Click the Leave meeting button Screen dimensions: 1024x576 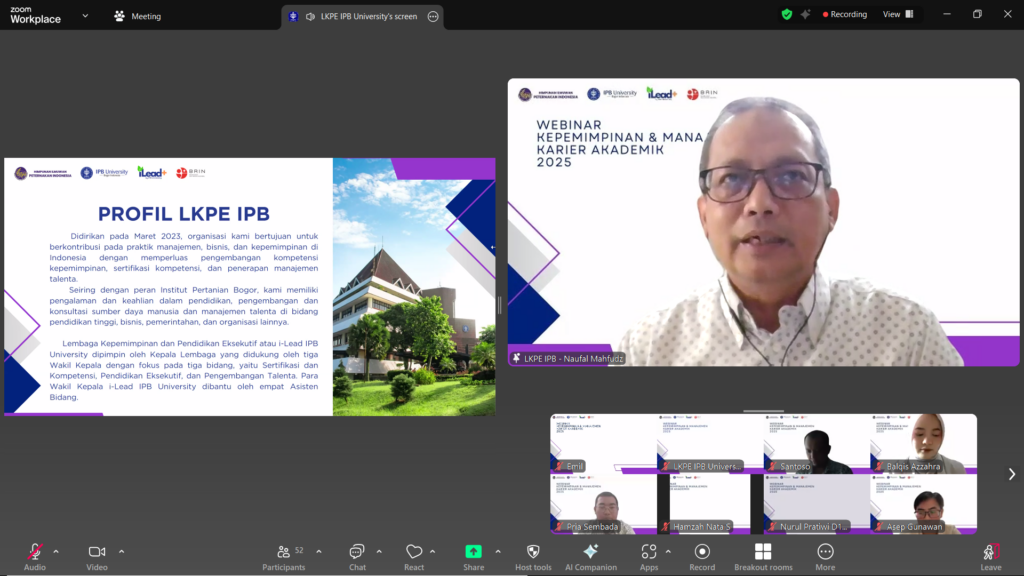991,557
